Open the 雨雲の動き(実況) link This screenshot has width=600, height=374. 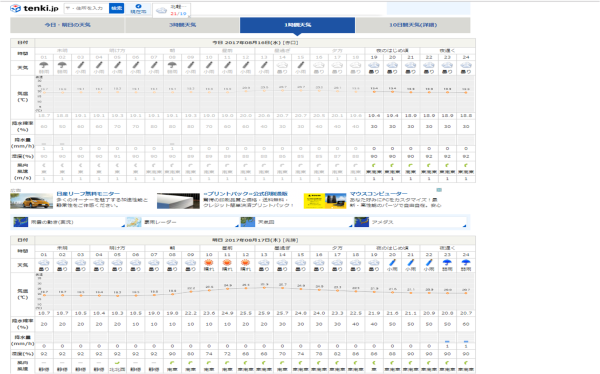click(52, 222)
